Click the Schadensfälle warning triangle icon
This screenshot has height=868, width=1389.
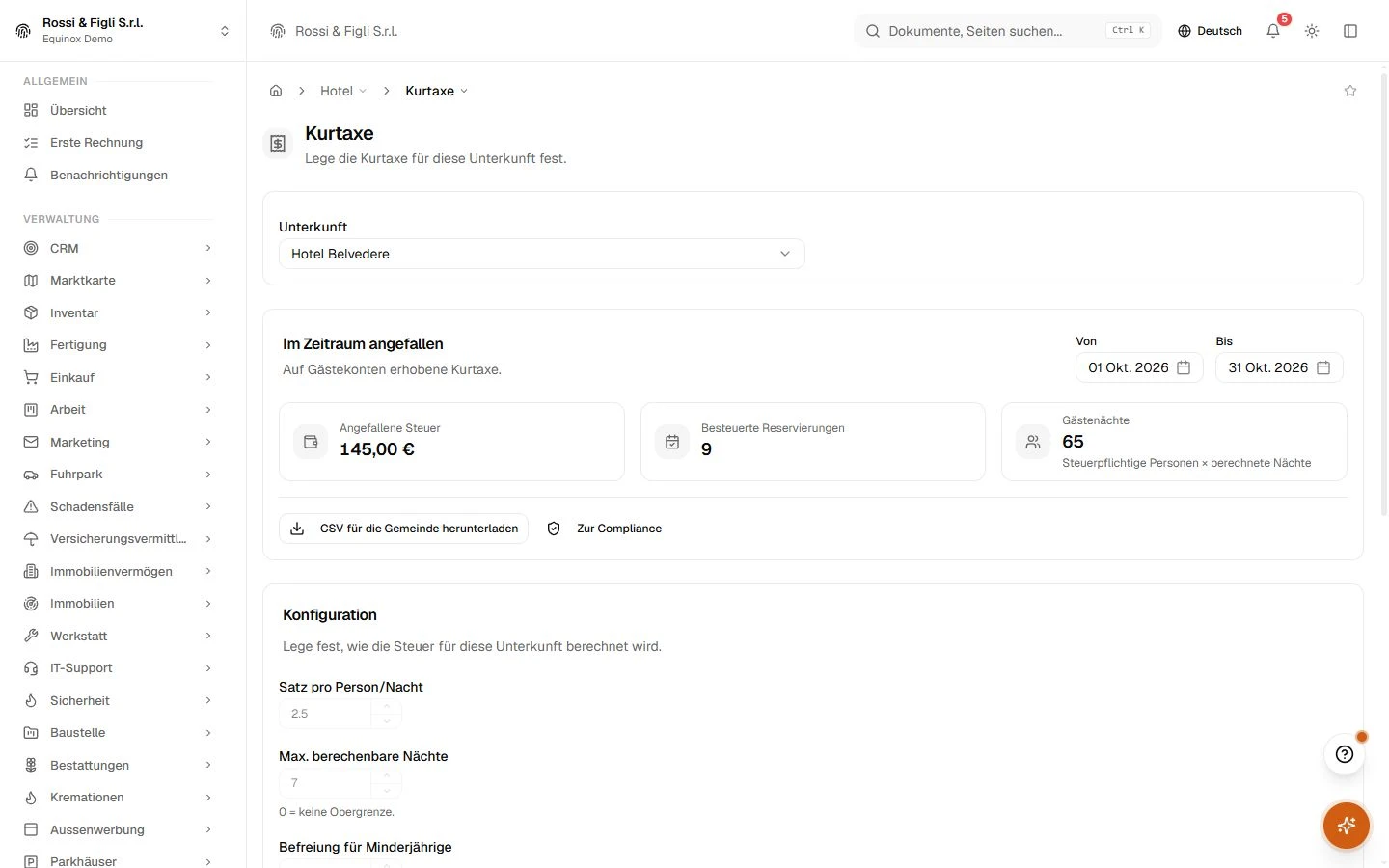click(31, 506)
